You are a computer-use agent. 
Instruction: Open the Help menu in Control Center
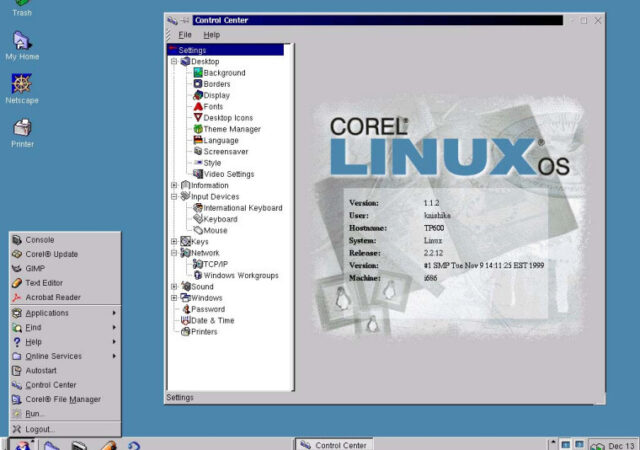click(211, 35)
